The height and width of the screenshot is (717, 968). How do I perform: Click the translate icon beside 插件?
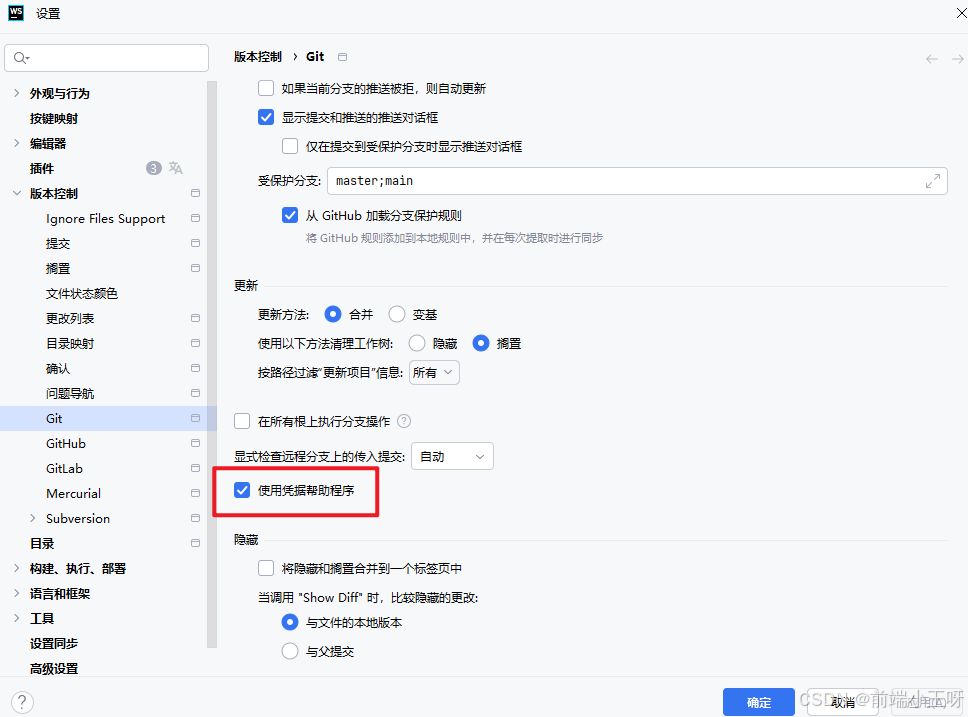point(176,168)
